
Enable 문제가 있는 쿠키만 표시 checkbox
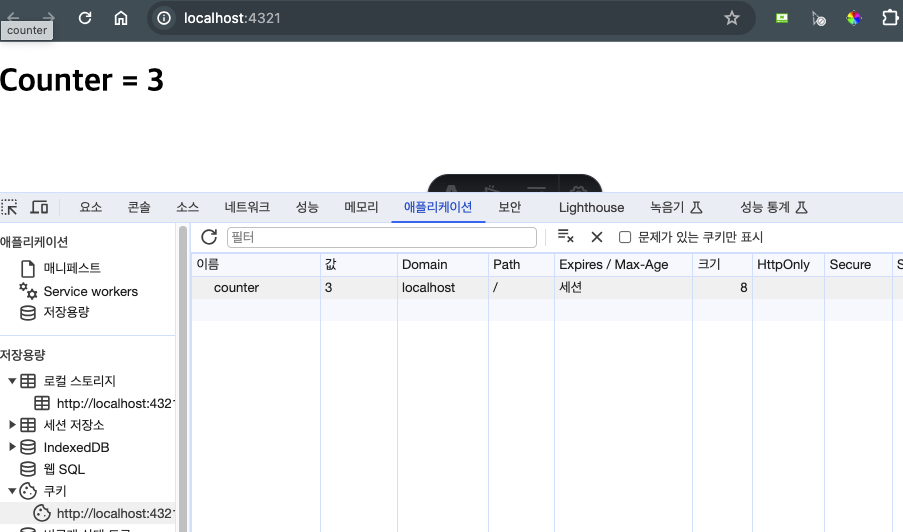(625, 237)
